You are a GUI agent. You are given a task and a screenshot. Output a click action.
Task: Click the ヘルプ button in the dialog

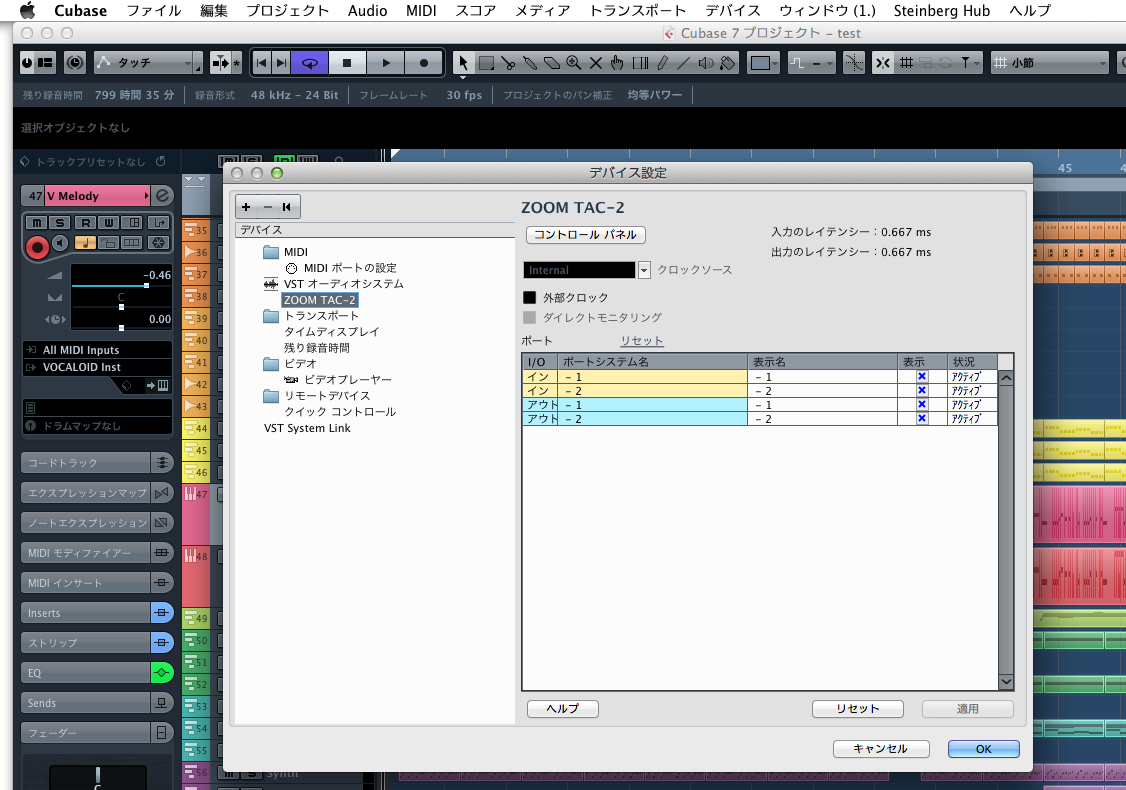(x=563, y=709)
